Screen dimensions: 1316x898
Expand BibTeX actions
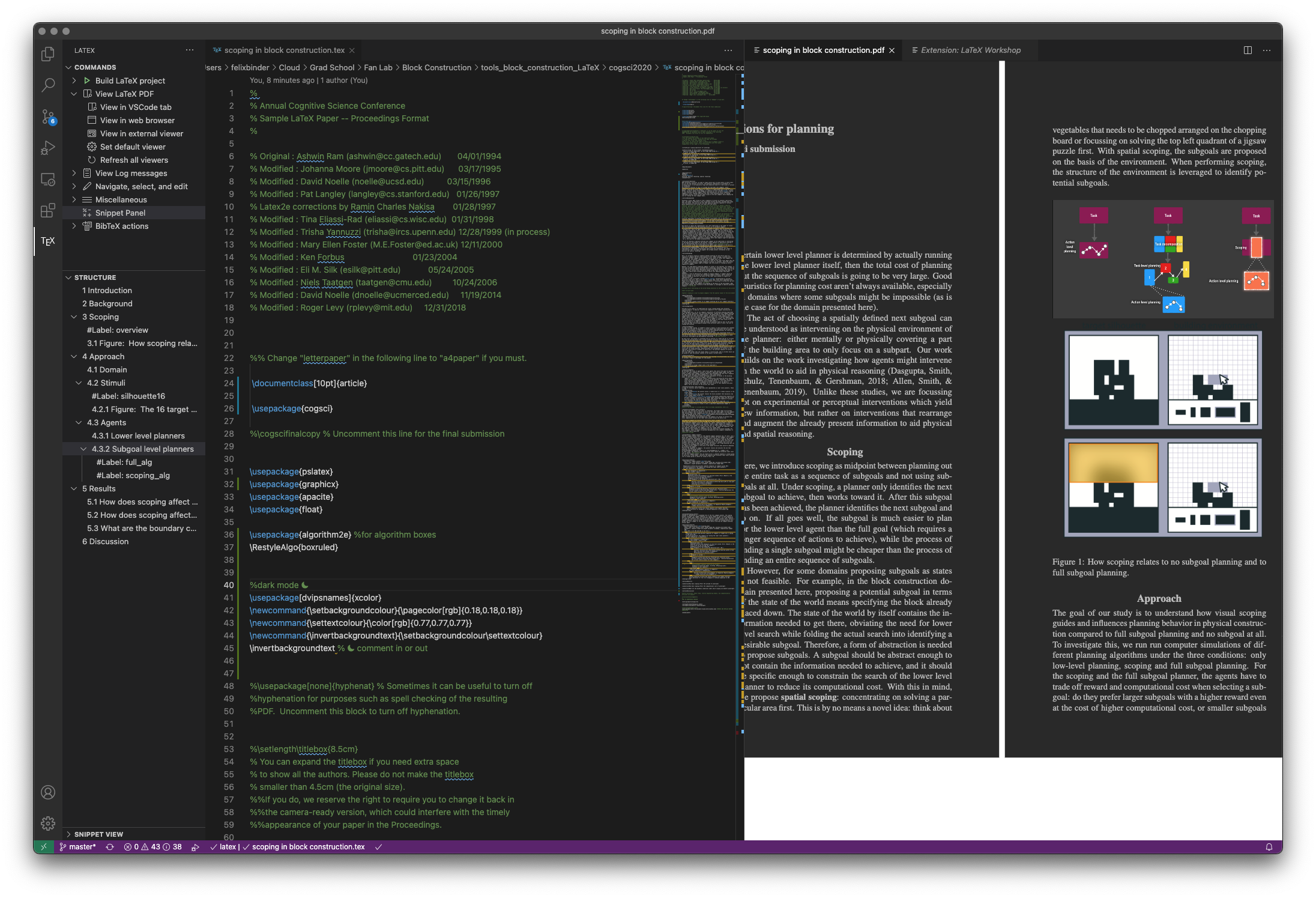(74, 226)
